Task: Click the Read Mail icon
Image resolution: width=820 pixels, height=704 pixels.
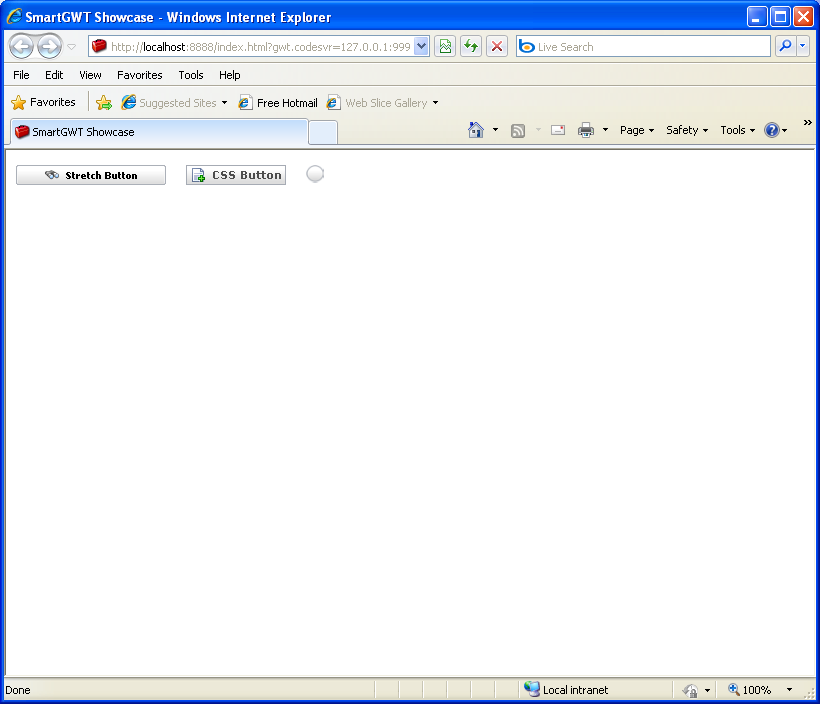Action: tap(558, 130)
